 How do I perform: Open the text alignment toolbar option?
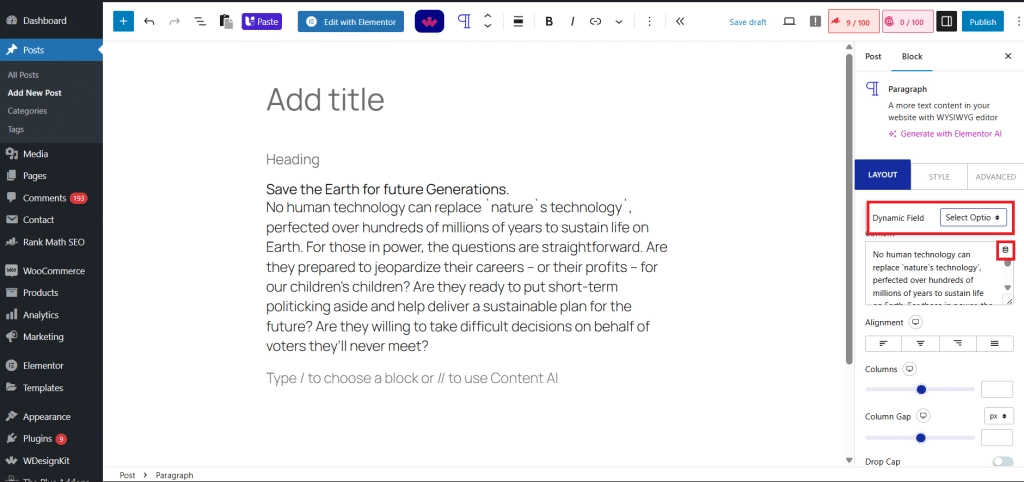tap(519, 22)
